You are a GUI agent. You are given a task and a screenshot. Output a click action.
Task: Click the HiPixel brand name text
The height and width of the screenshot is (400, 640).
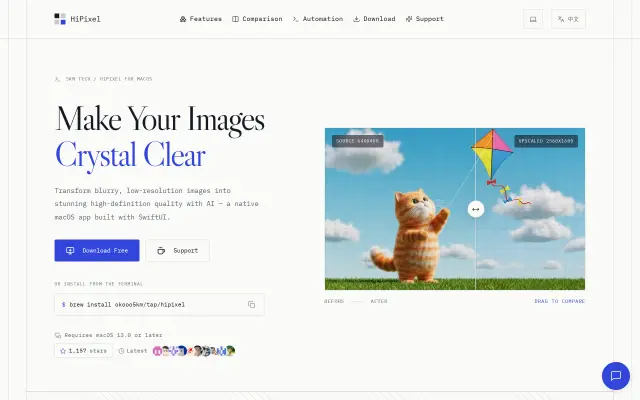tap(85, 19)
